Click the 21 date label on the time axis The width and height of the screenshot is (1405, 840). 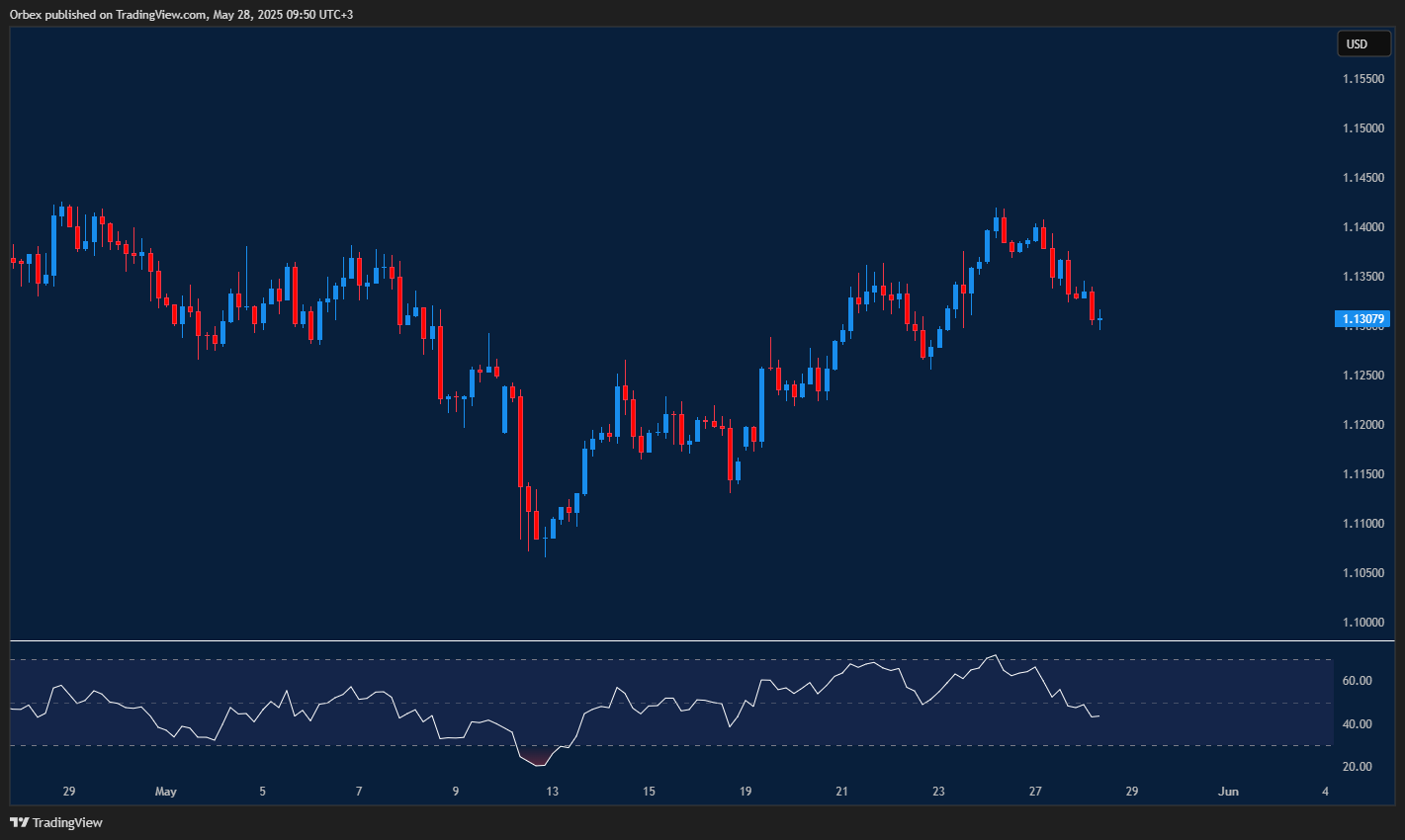click(x=841, y=791)
